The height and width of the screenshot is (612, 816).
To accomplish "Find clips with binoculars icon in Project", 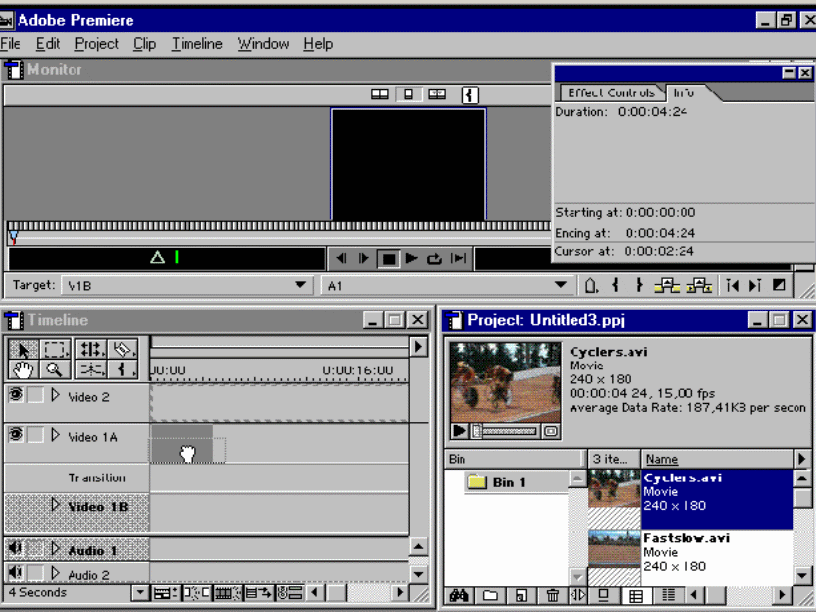I will click(x=459, y=595).
